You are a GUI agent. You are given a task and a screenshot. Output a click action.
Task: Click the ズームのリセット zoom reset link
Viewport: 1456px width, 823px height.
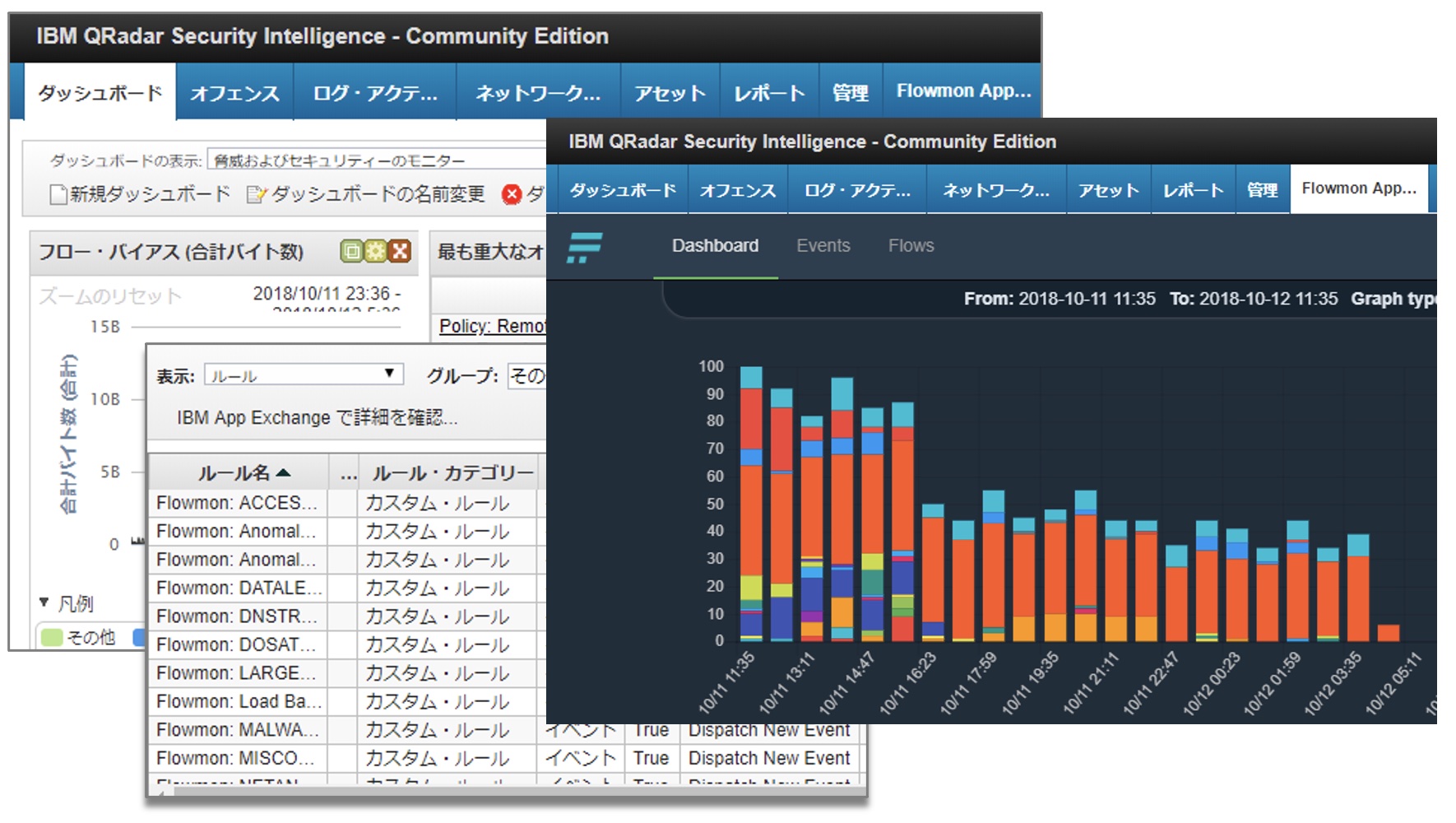point(109,295)
